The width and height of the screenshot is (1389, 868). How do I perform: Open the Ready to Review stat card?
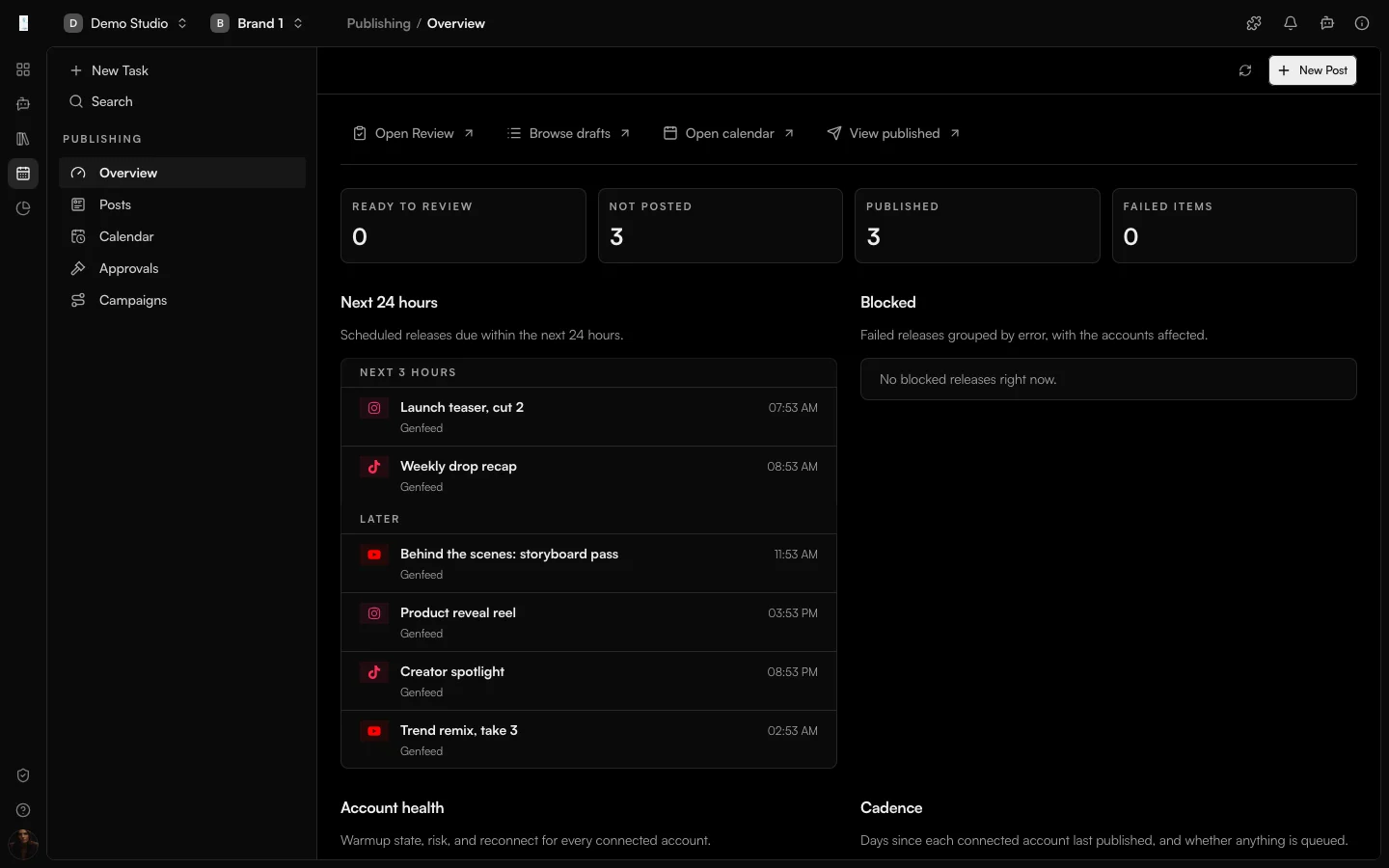click(463, 226)
